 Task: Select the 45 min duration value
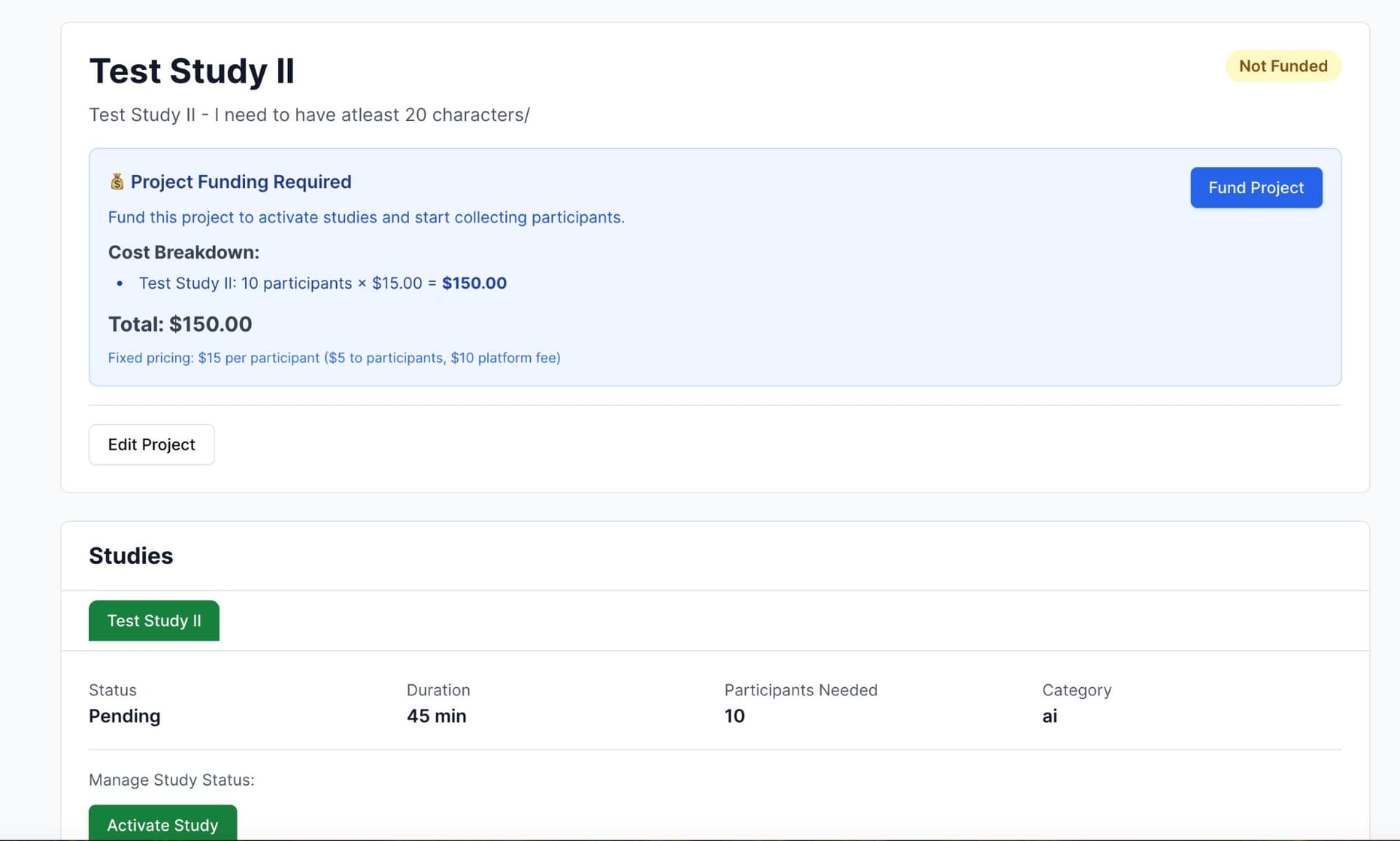(436, 716)
